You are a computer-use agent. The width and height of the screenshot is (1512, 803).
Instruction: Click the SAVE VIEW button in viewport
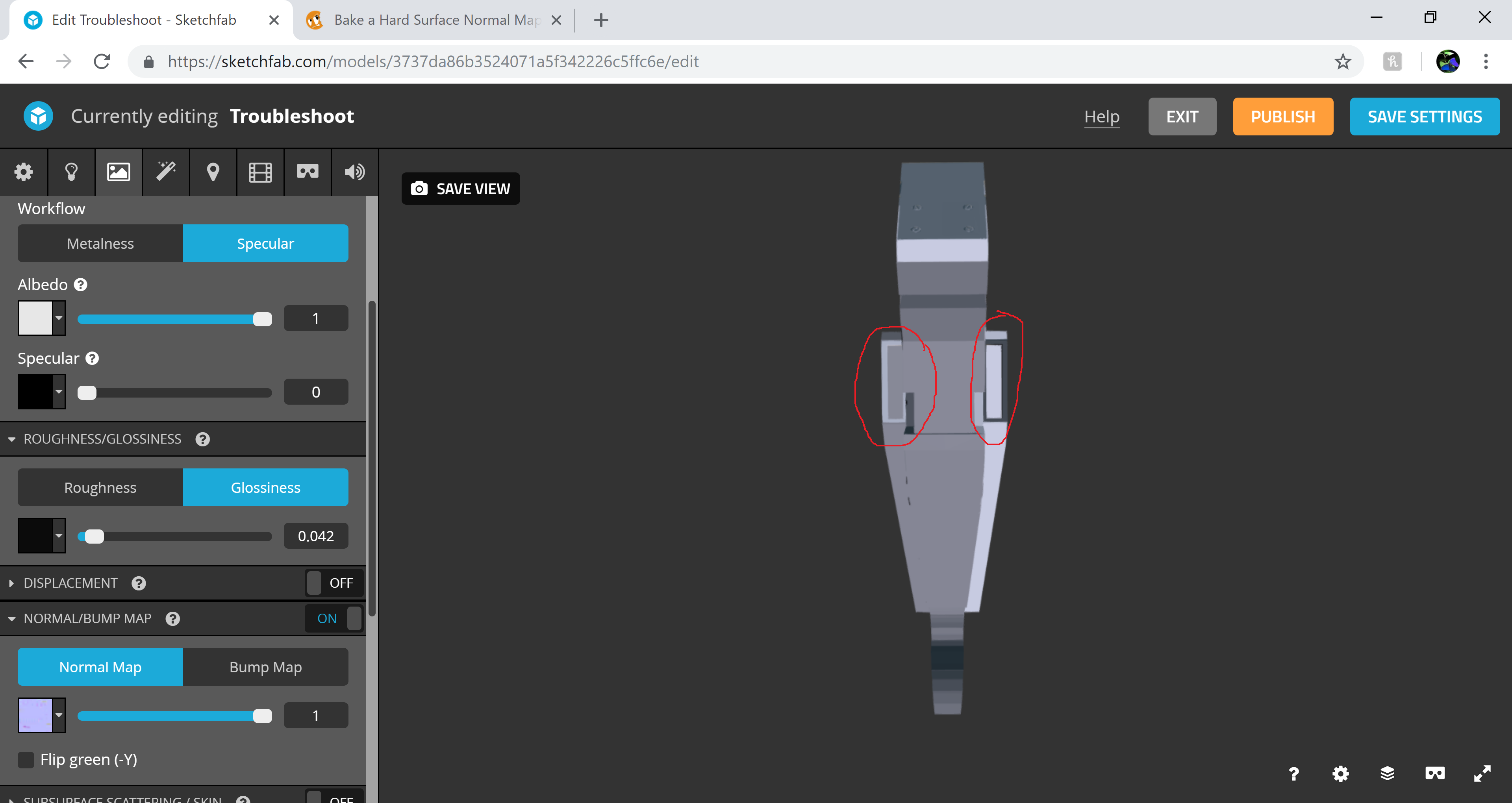pos(460,189)
